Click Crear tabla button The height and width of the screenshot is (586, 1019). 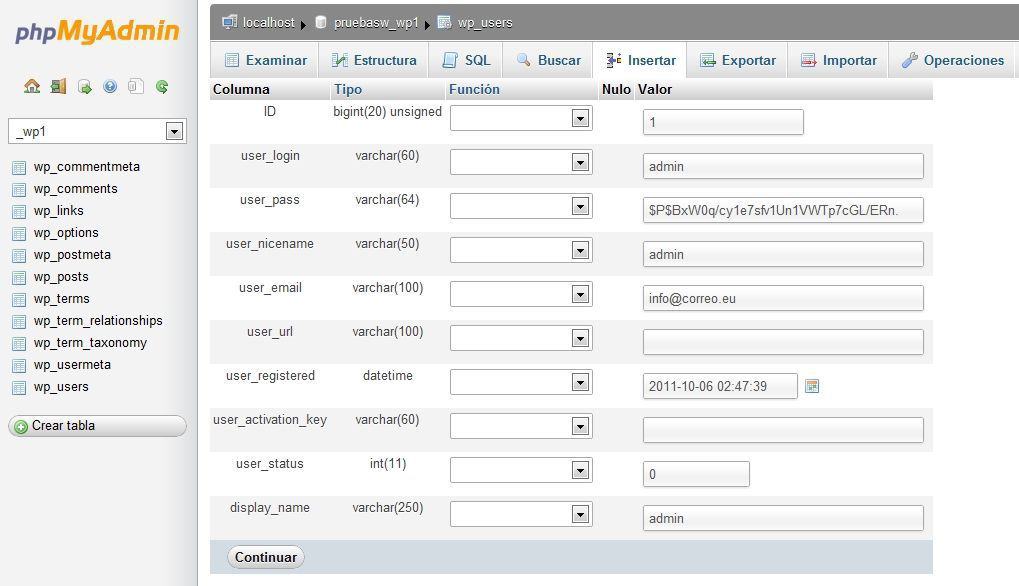click(x=97, y=426)
